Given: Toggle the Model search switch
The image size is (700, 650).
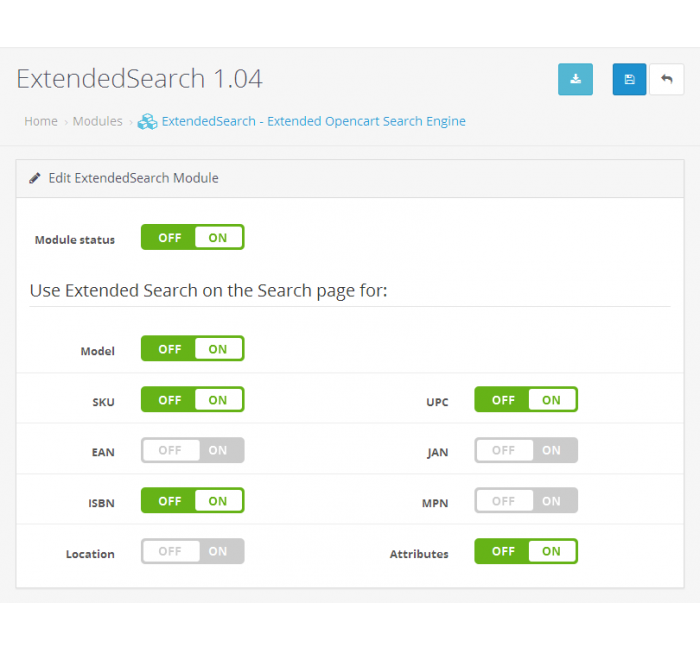Looking at the screenshot, I should pyautogui.click(x=192, y=348).
